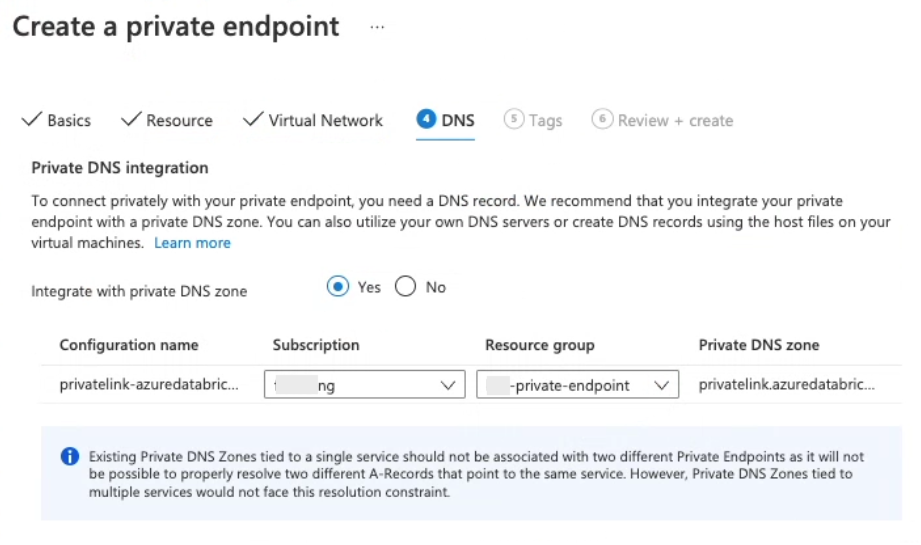Click the Resource group dropdown chevron arrow

(x=661, y=385)
